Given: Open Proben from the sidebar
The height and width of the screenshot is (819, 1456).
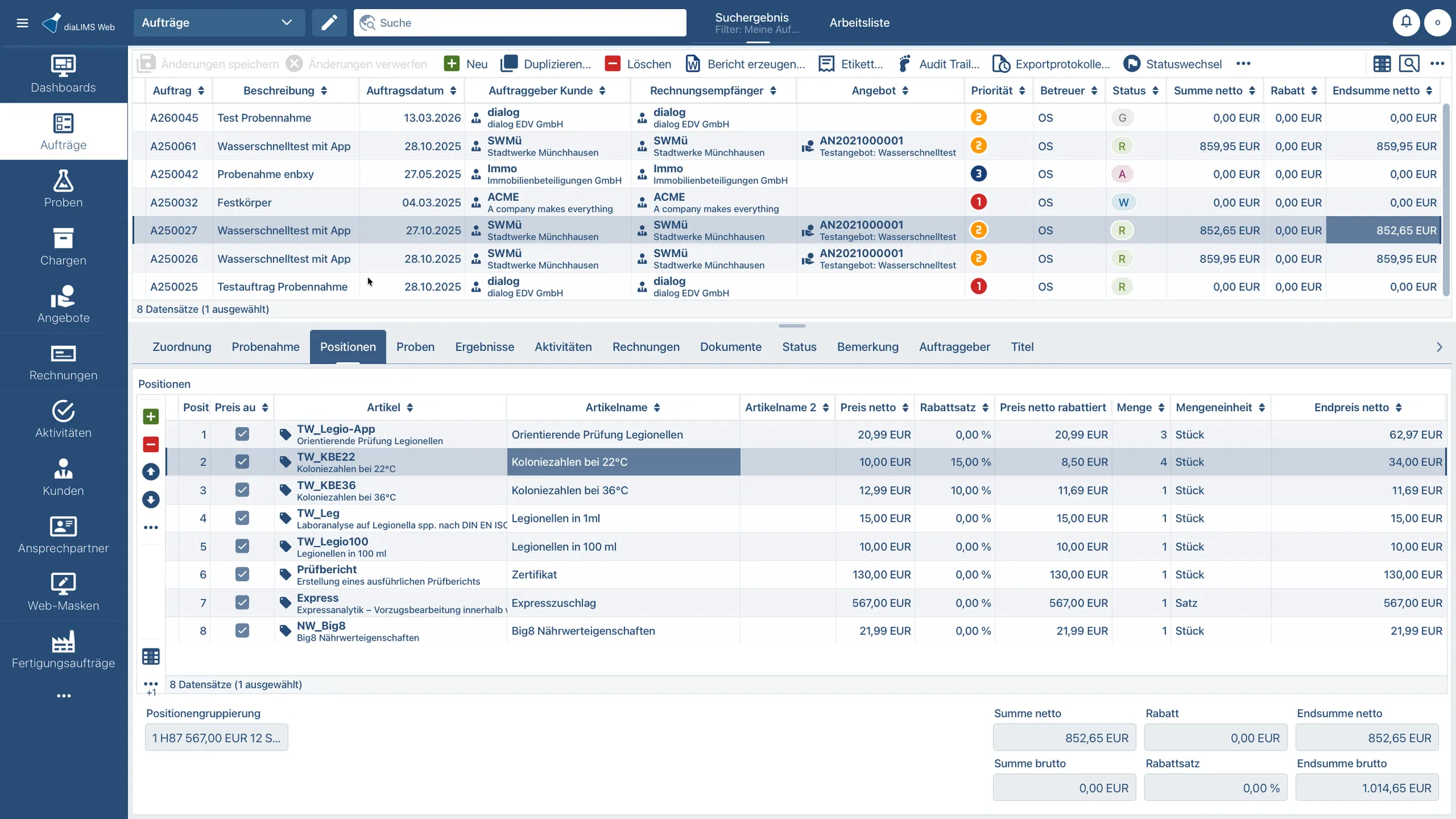Looking at the screenshot, I should pos(64,189).
